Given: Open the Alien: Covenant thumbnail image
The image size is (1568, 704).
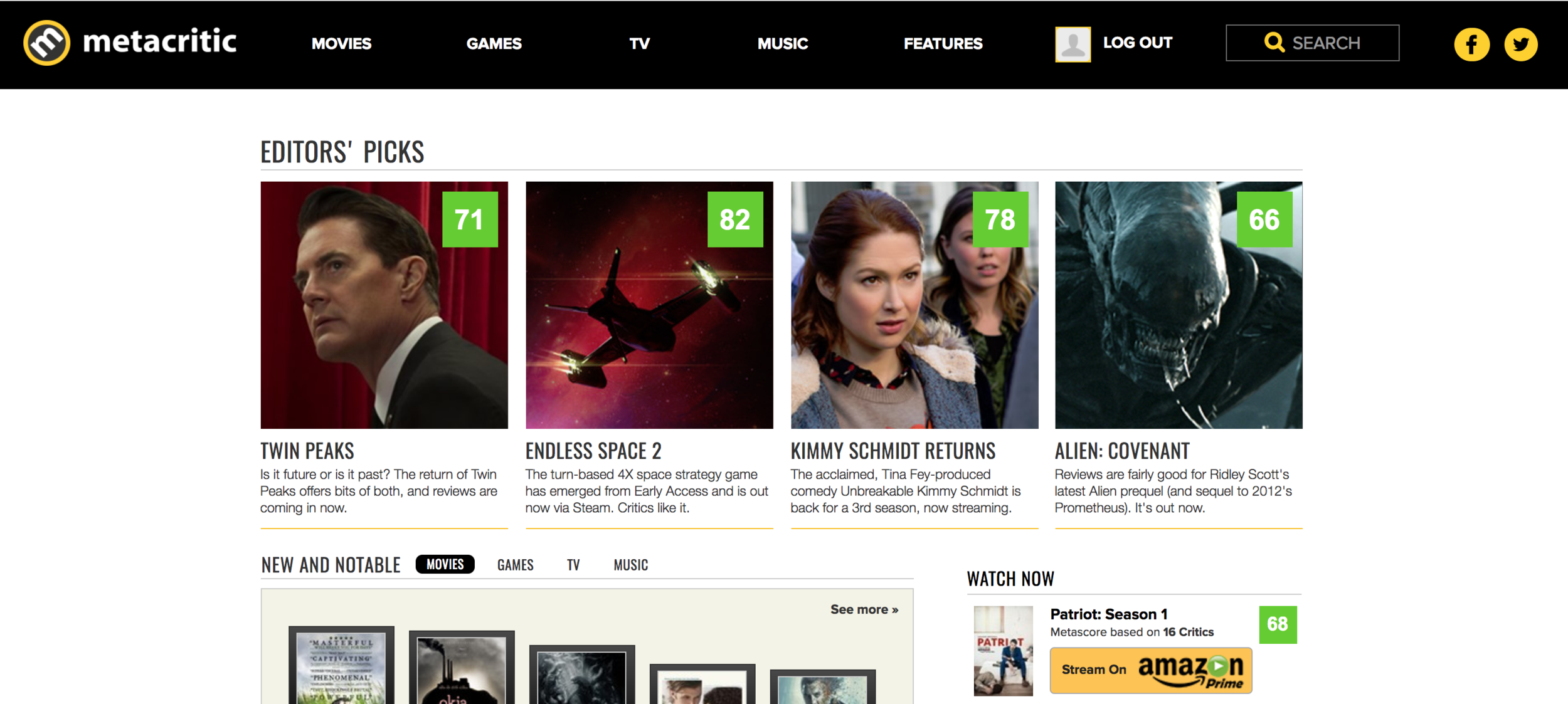Looking at the screenshot, I should point(1178,313).
